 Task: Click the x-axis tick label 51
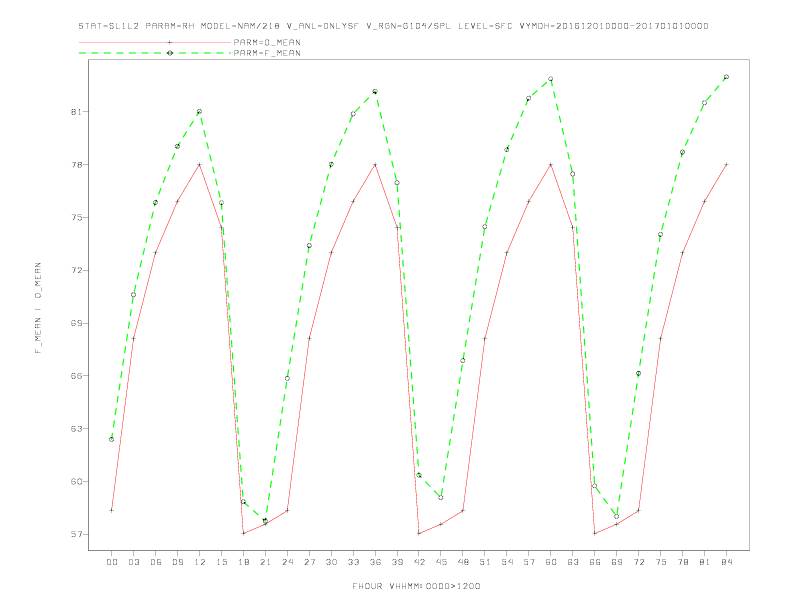[x=485, y=562]
